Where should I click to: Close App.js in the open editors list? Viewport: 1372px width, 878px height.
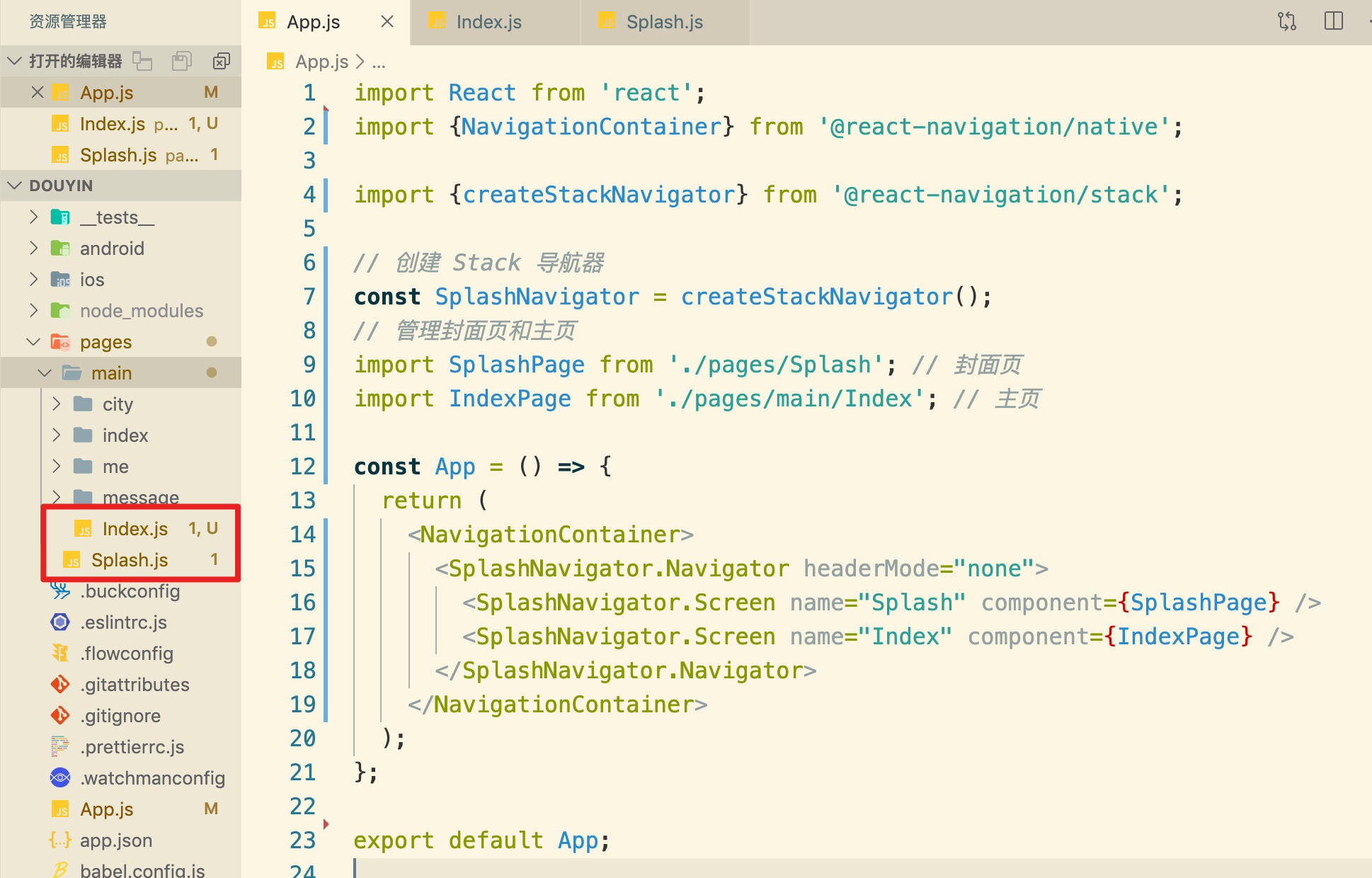[38, 93]
